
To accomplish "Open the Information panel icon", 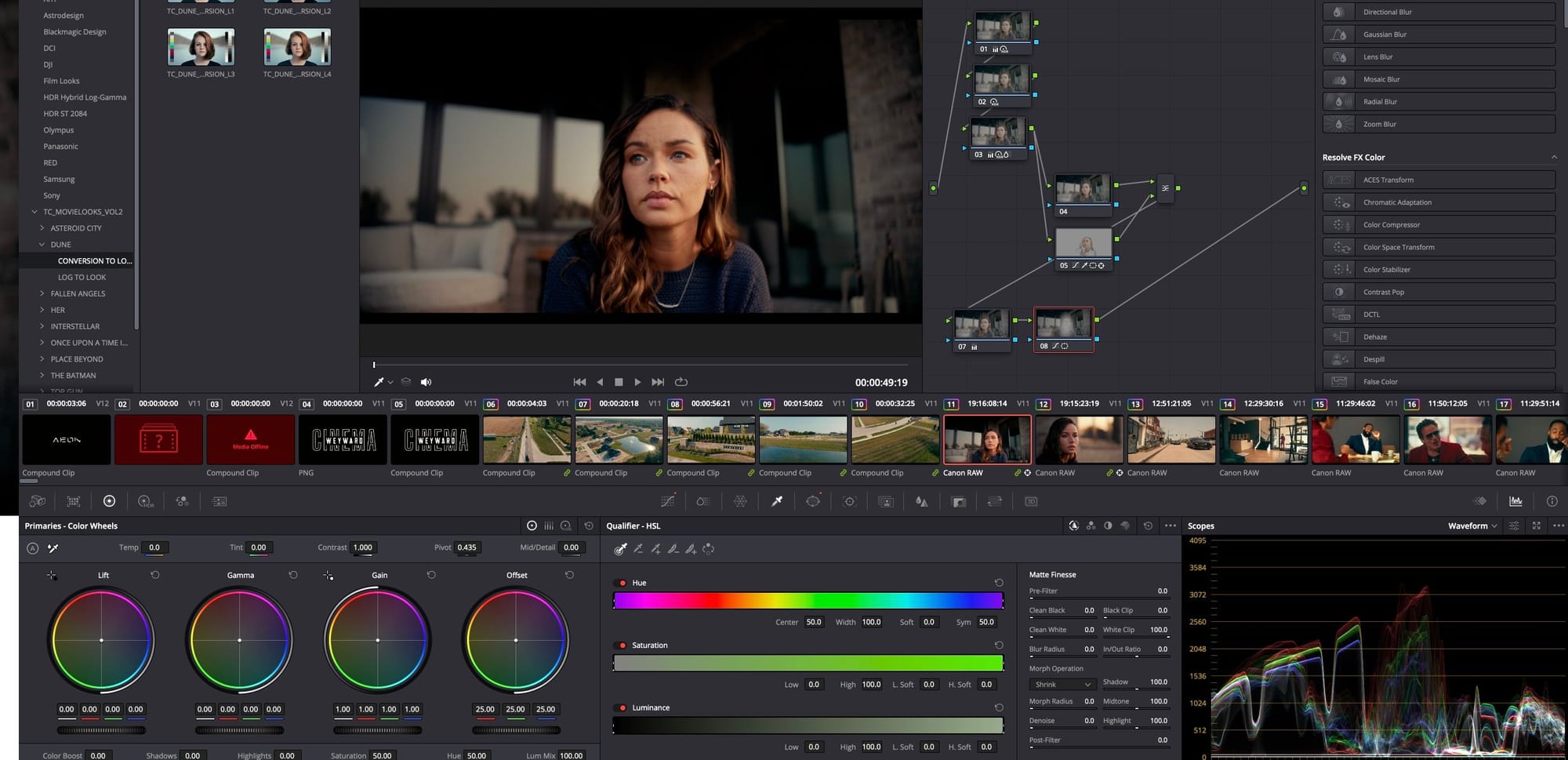I will click(x=1552, y=501).
